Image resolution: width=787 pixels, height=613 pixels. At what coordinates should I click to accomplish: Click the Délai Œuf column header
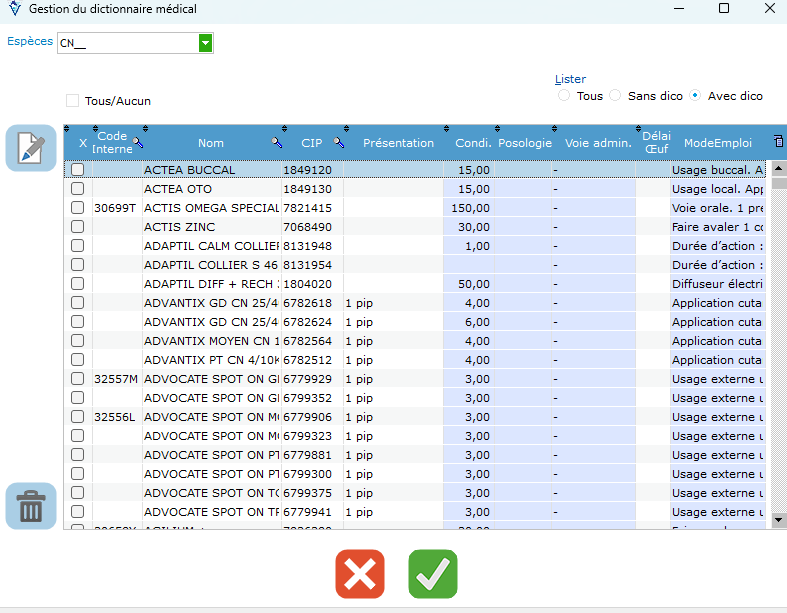coord(657,143)
